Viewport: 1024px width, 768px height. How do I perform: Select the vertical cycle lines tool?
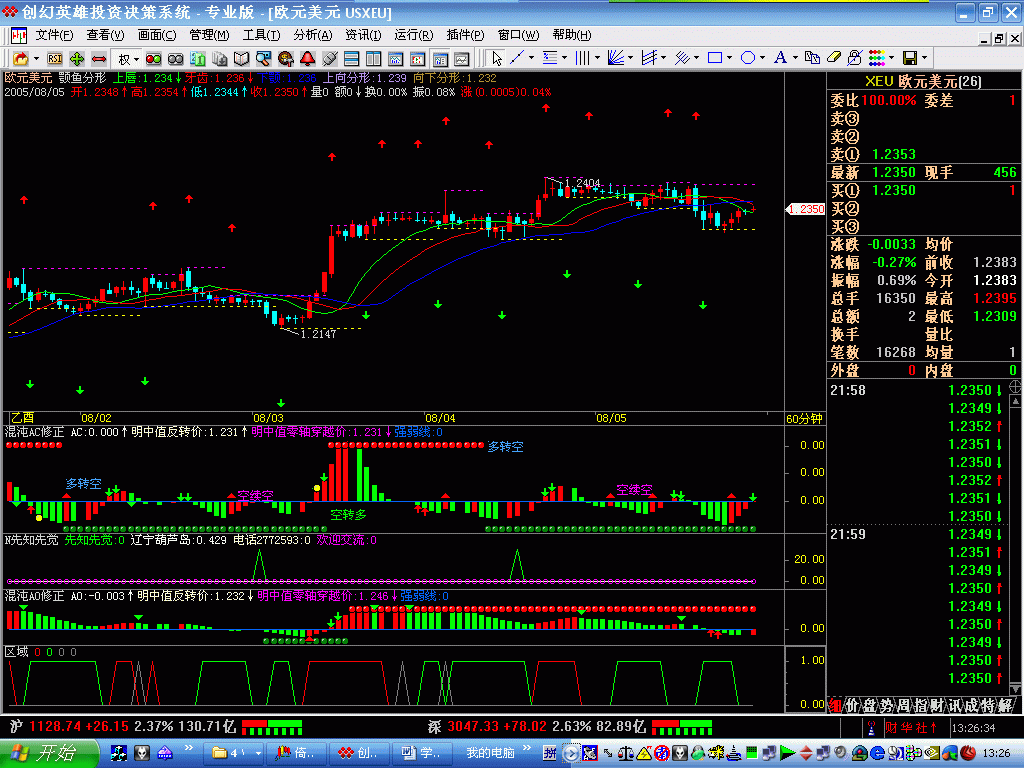(x=583, y=58)
